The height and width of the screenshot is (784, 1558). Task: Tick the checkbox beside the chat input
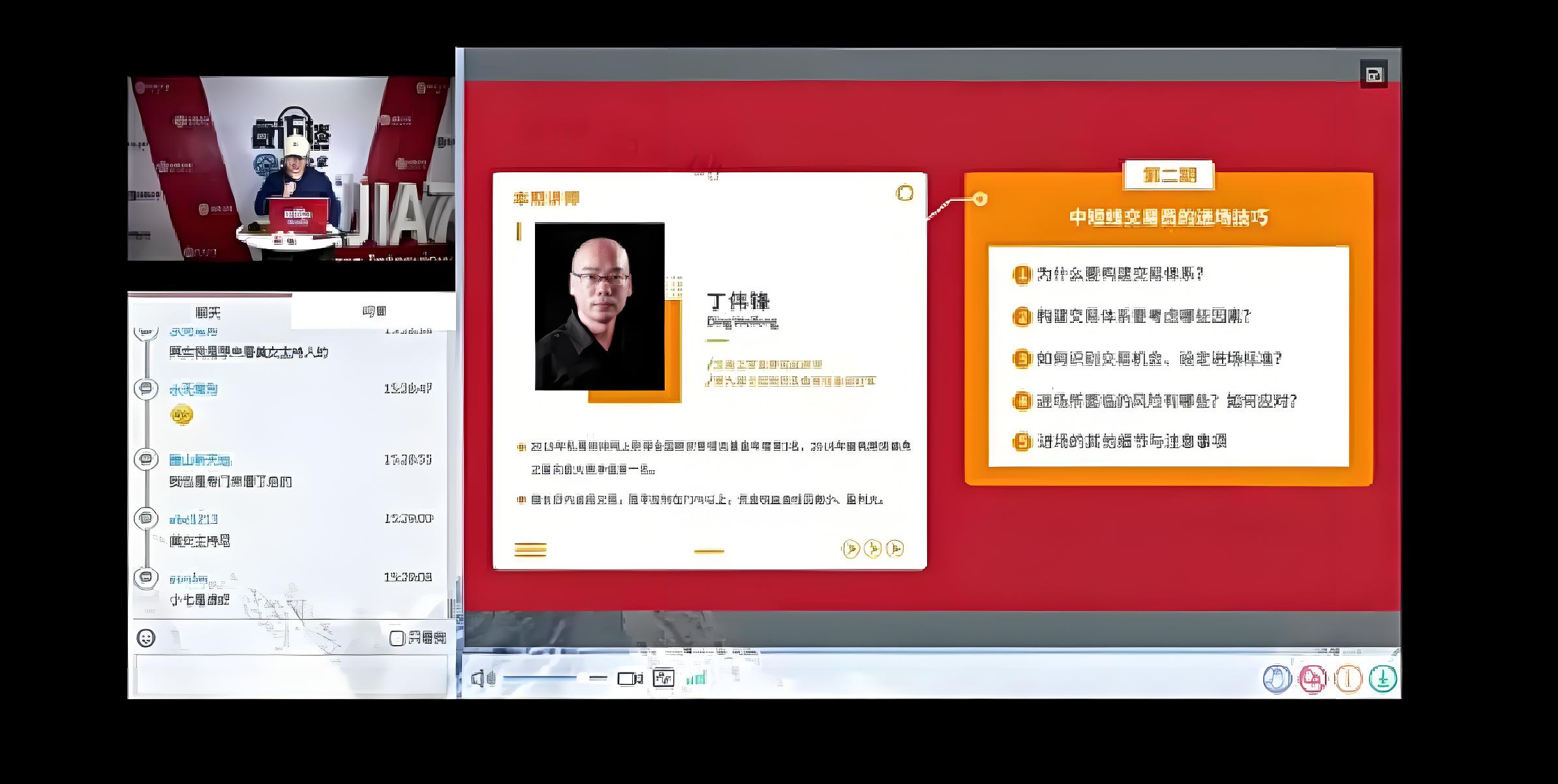[x=397, y=638]
